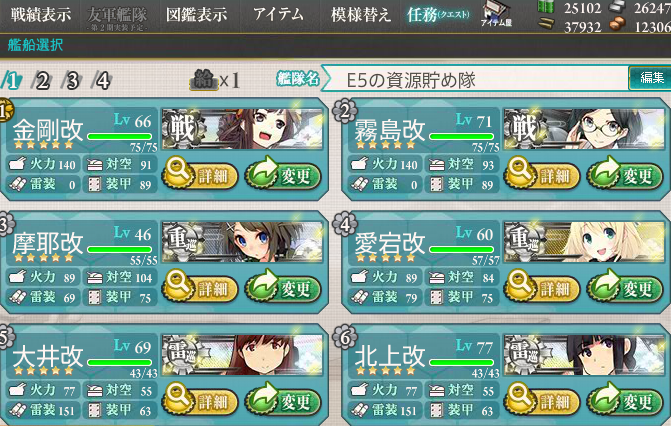Click 愛宕改's portrait thumbnail
The width and height of the screenshot is (671, 426).
(x=584, y=241)
